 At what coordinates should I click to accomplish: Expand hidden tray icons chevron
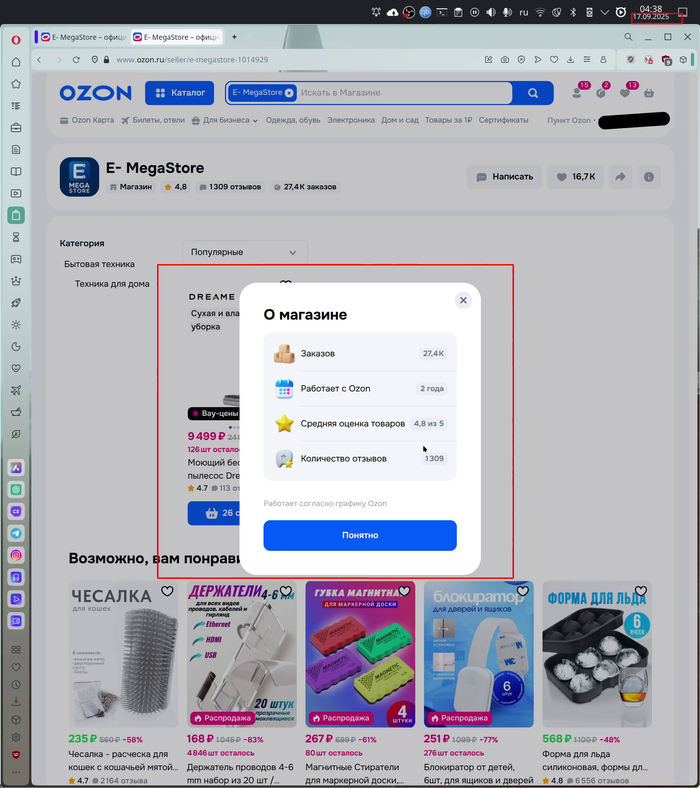pyautogui.click(x=605, y=13)
